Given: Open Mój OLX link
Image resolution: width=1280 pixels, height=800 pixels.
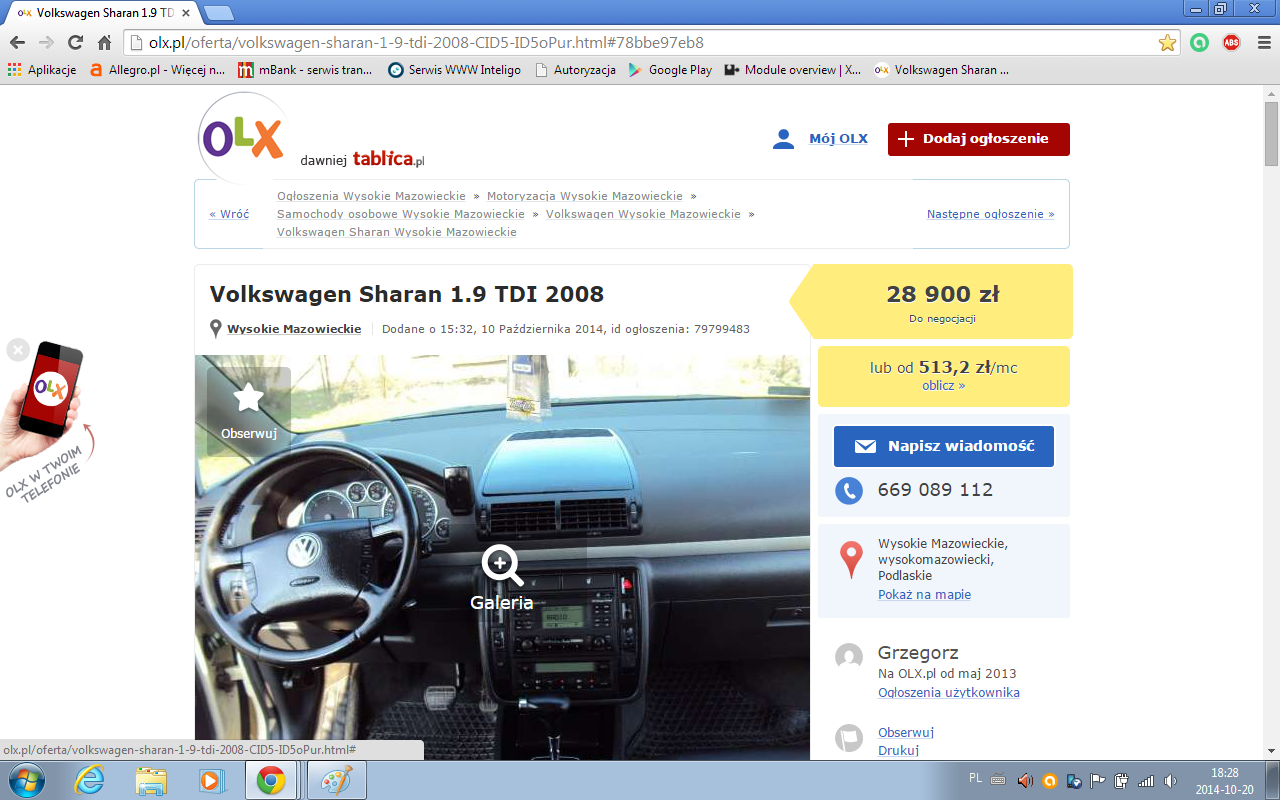Looking at the screenshot, I should point(838,139).
